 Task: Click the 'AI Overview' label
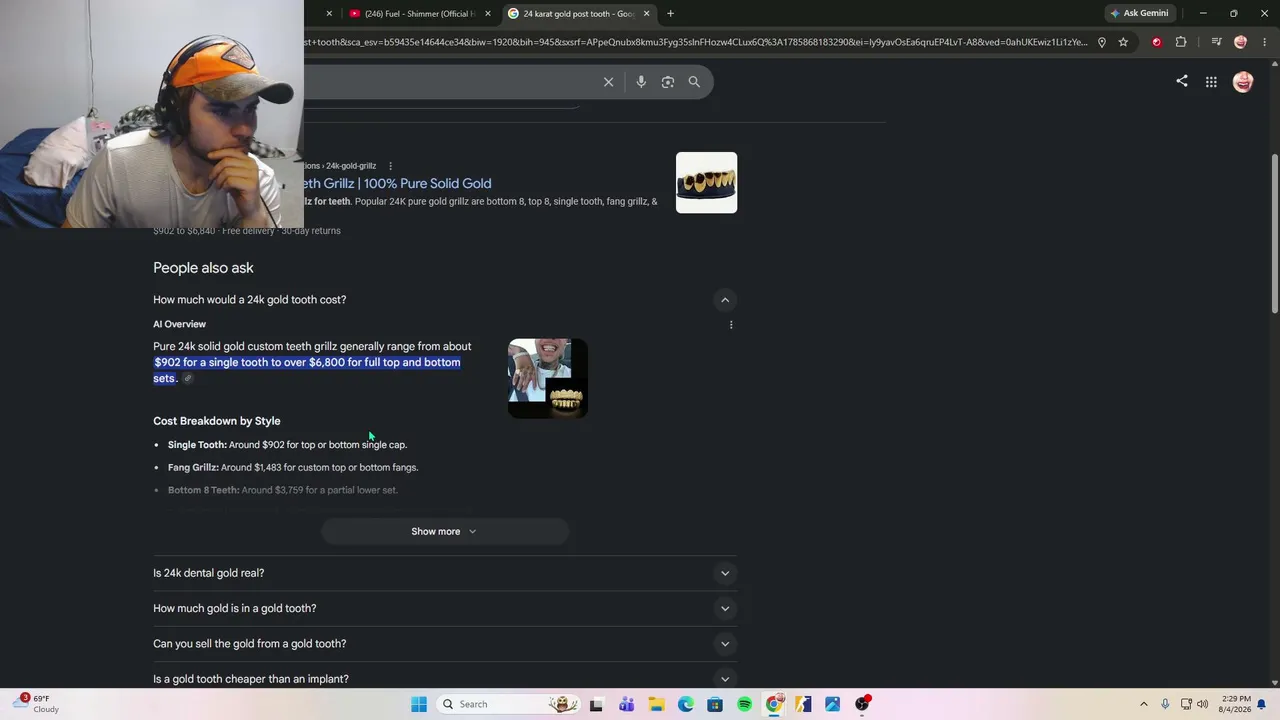click(x=179, y=324)
